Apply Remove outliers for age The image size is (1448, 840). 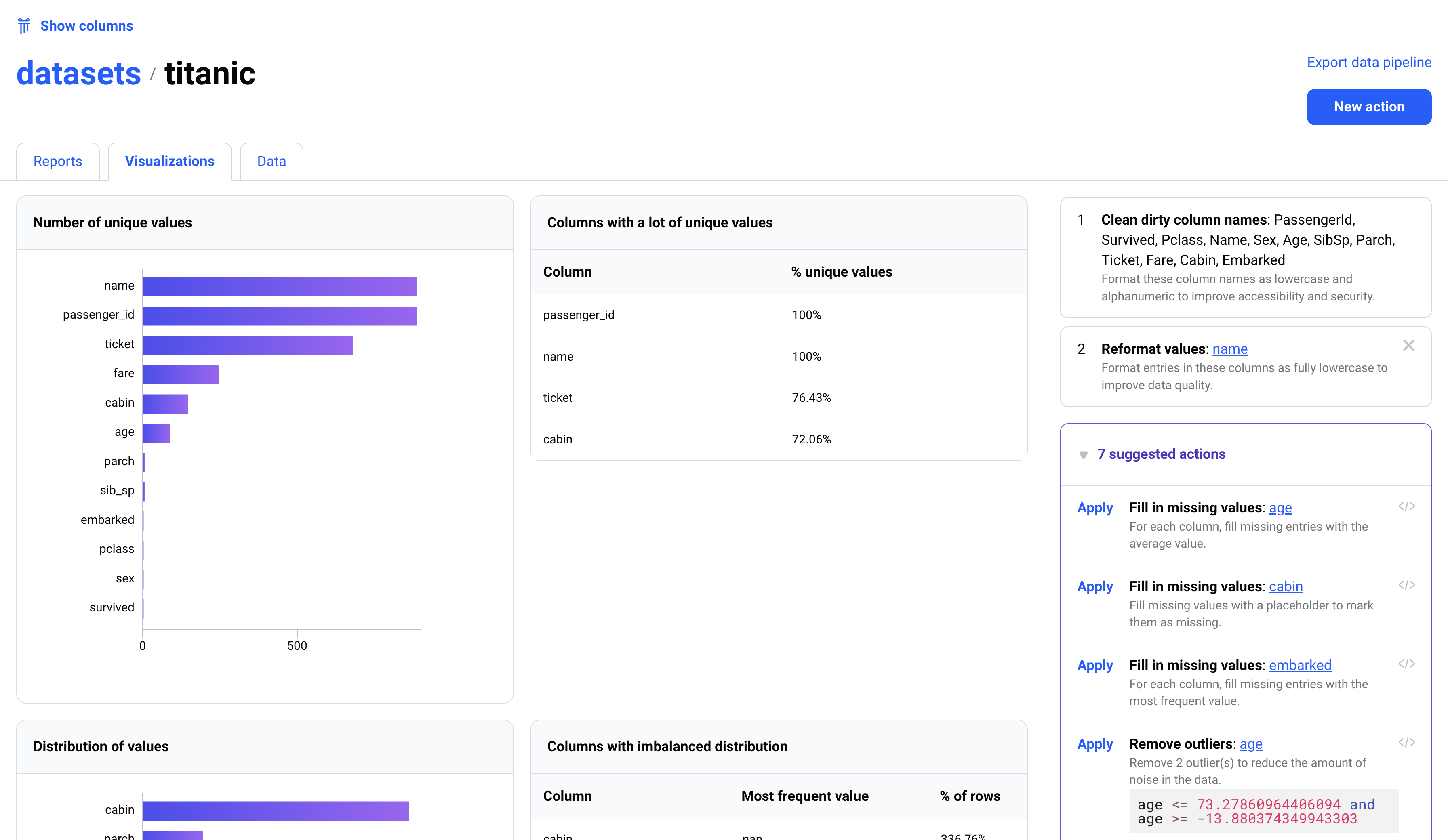pos(1094,744)
